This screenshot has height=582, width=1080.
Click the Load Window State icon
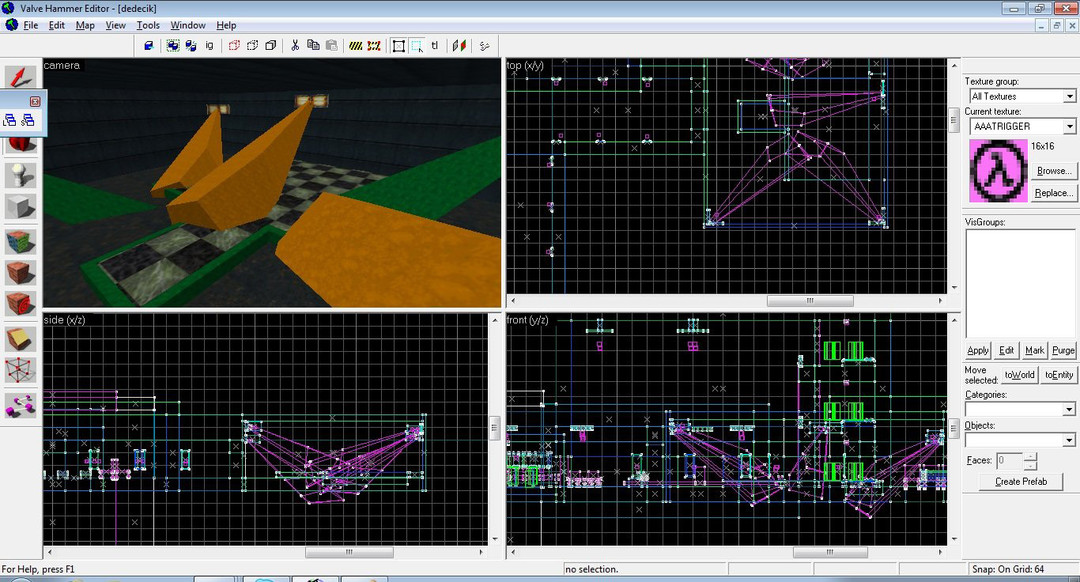click(10, 121)
